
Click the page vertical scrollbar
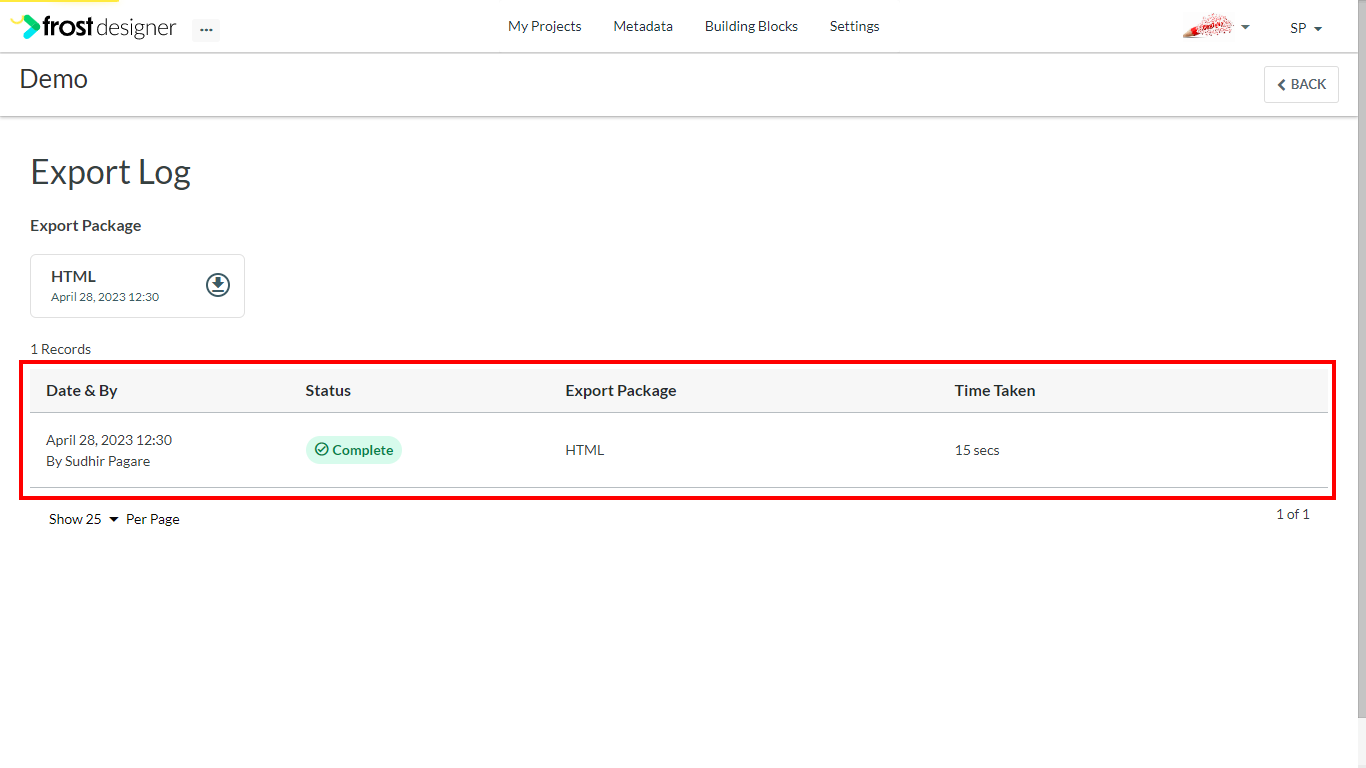(1362, 358)
